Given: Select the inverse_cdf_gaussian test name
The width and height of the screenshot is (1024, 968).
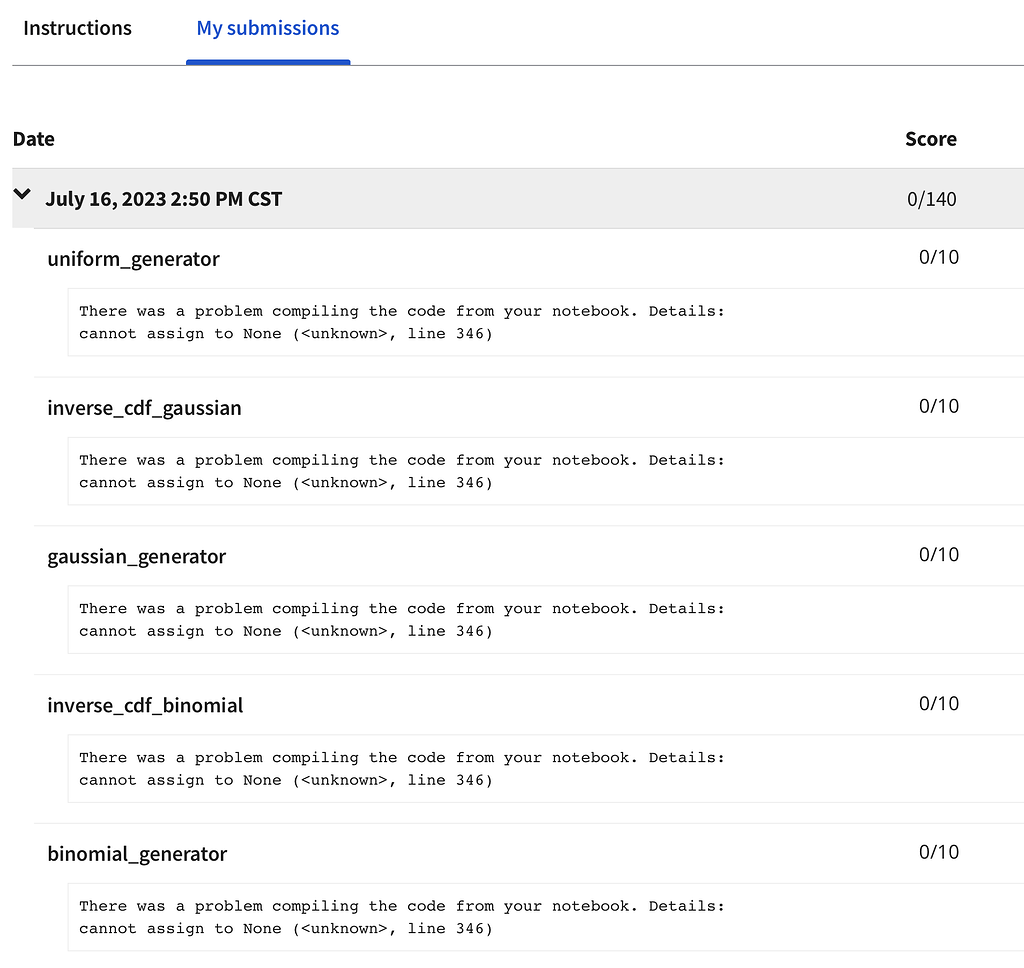Looking at the screenshot, I should 144,408.
